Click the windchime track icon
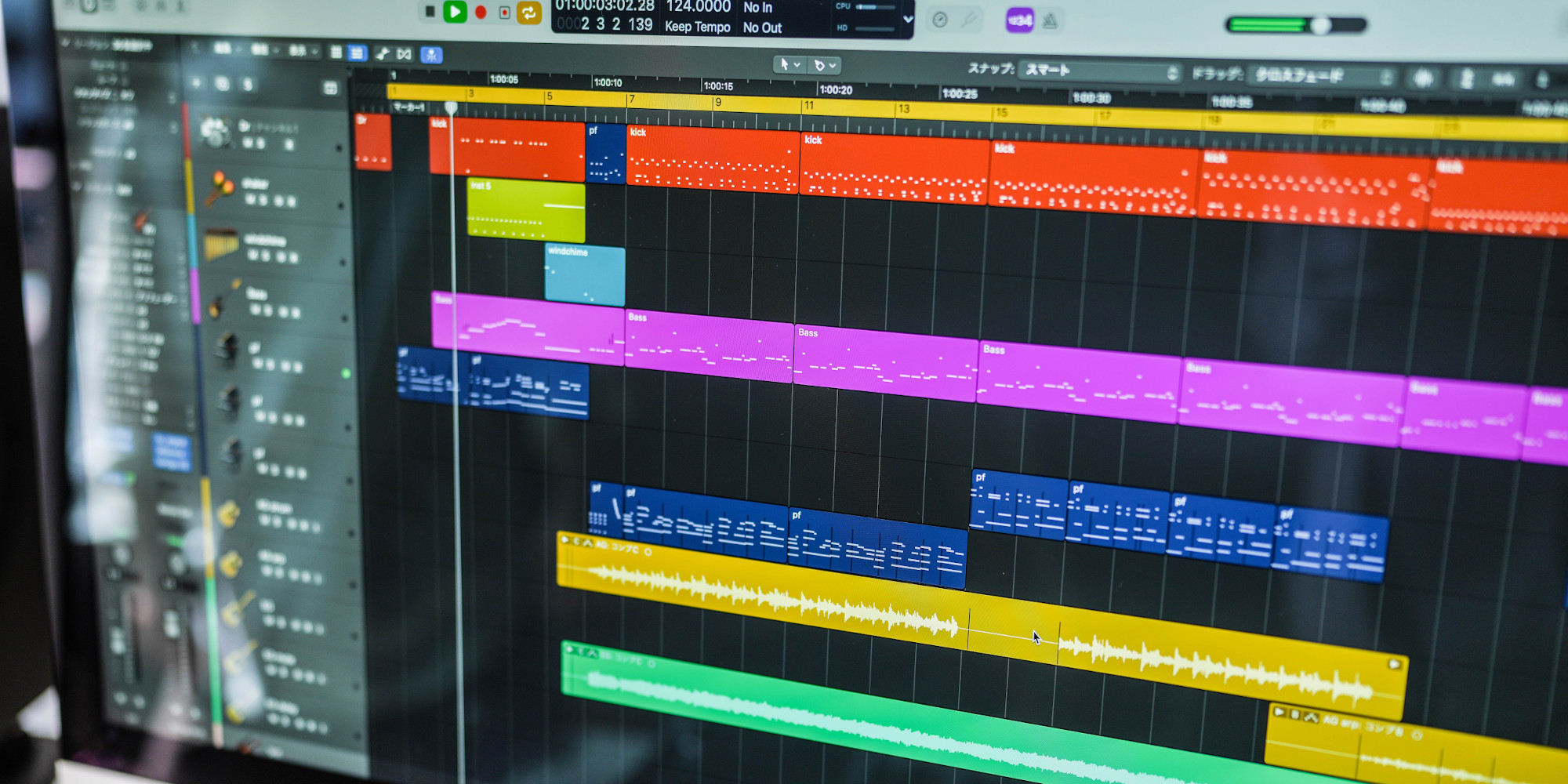The height and width of the screenshot is (784, 1568). (220, 245)
